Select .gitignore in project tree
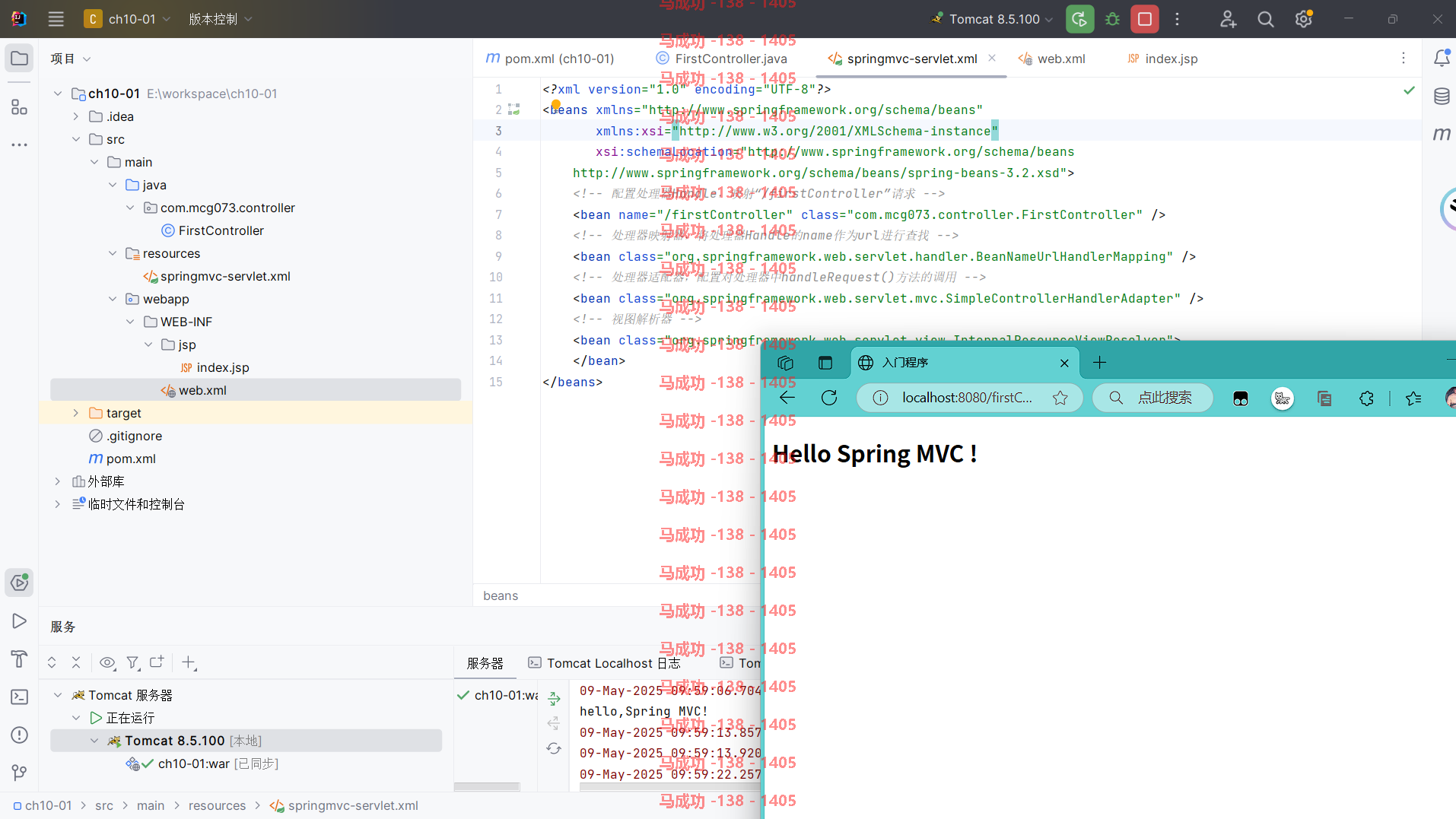This screenshot has height=819, width=1456. pos(126,436)
